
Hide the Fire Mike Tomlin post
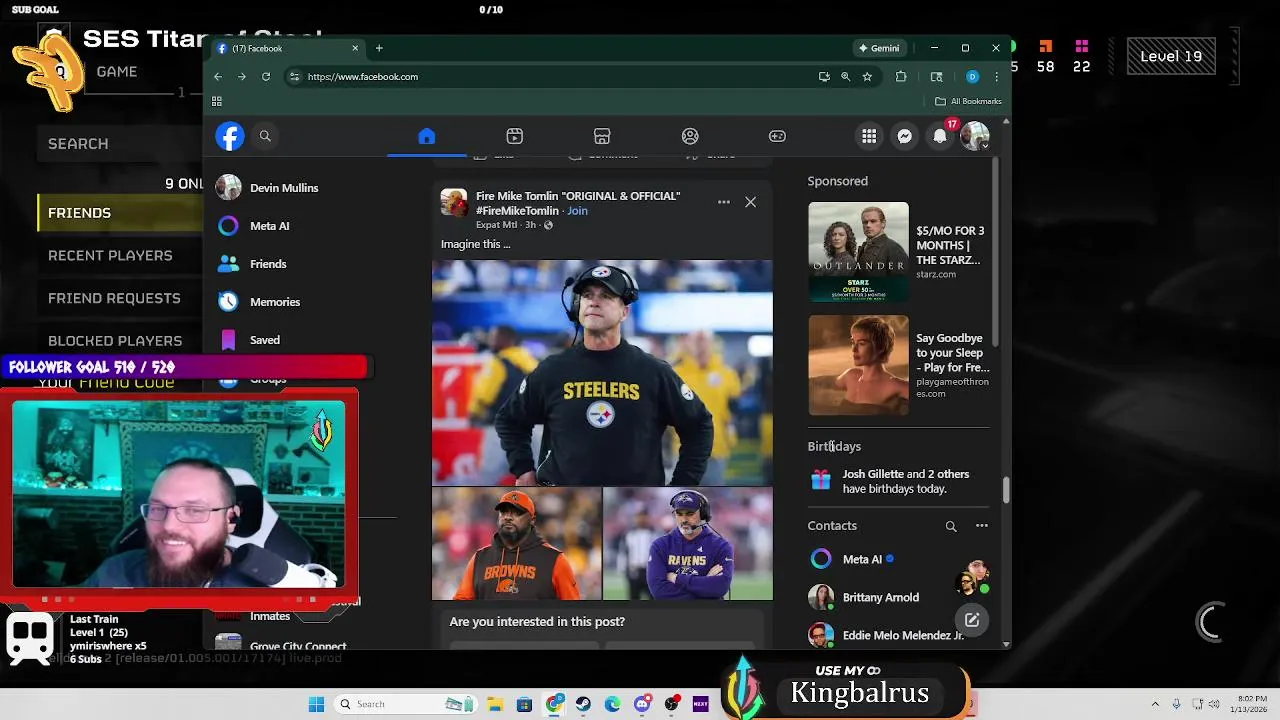click(x=750, y=202)
